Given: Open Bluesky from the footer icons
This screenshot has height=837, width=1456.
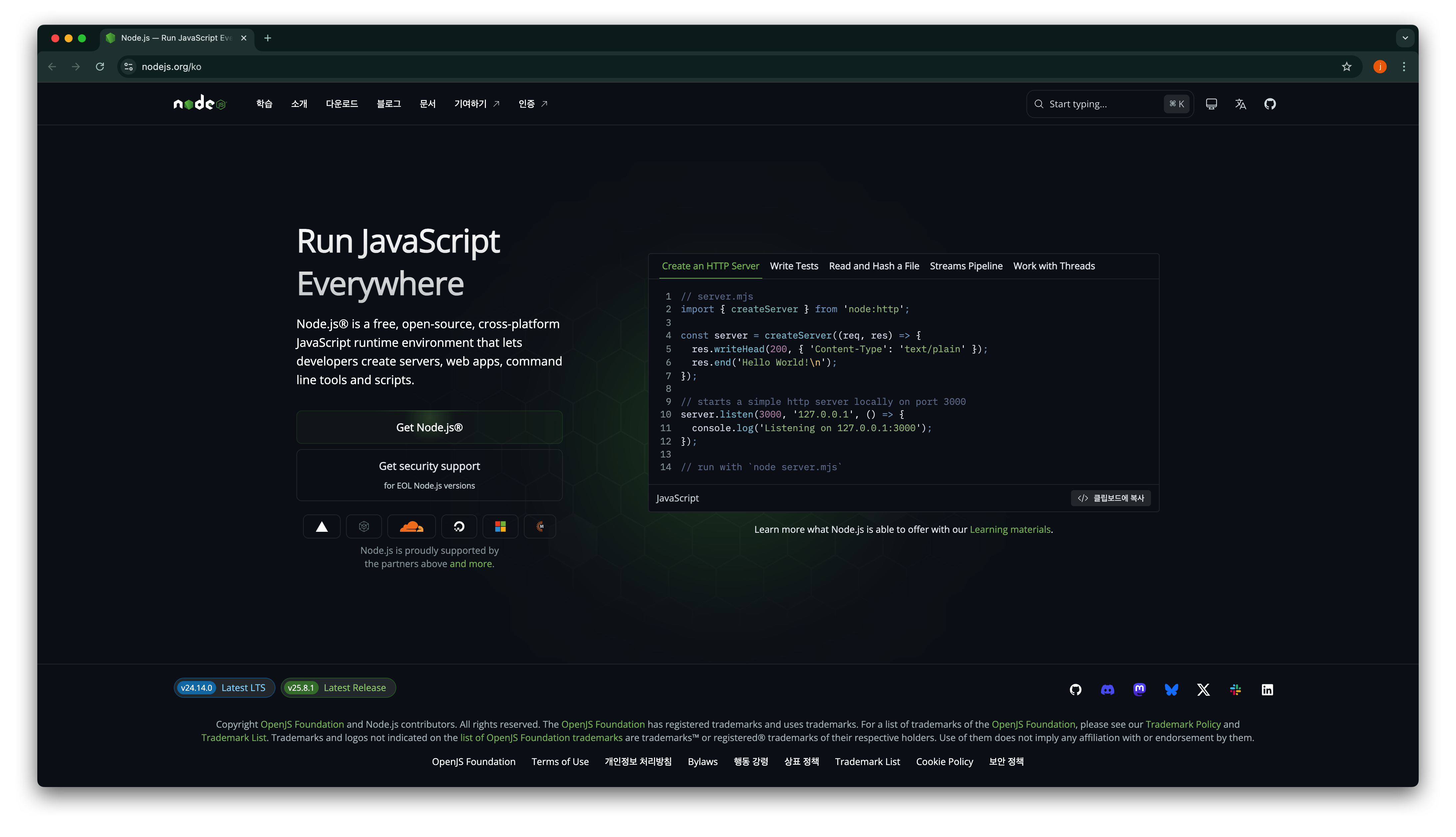Looking at the screenshot, I should [1172, 689].
